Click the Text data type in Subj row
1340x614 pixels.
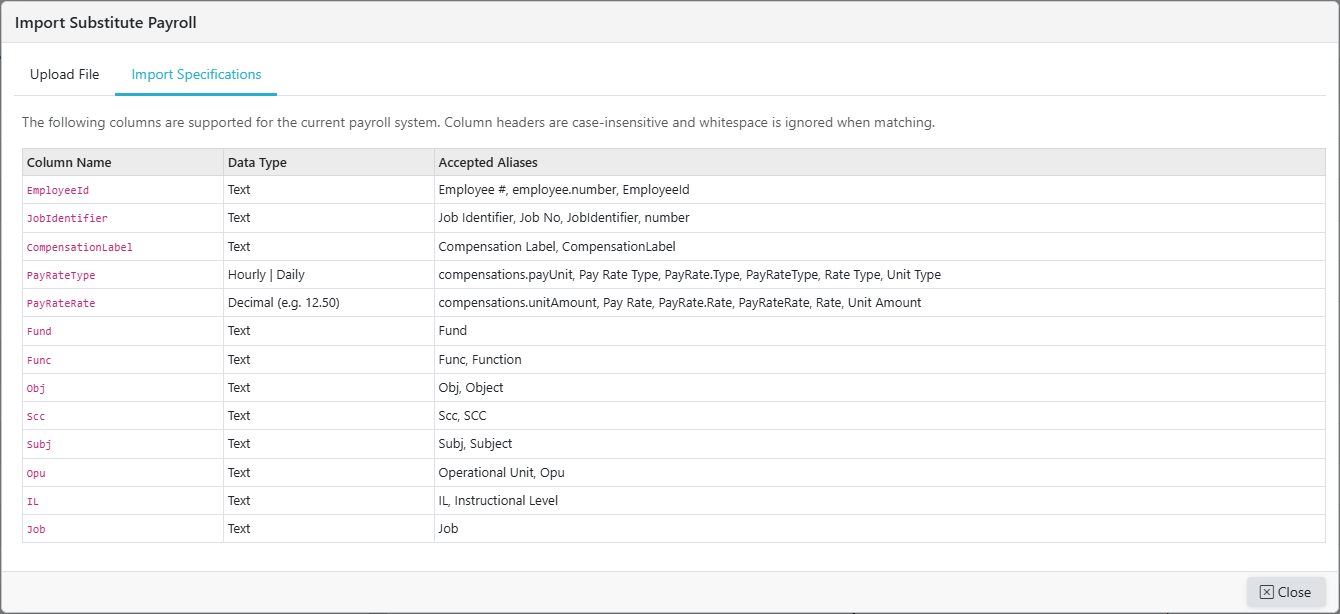pos(329,444)
